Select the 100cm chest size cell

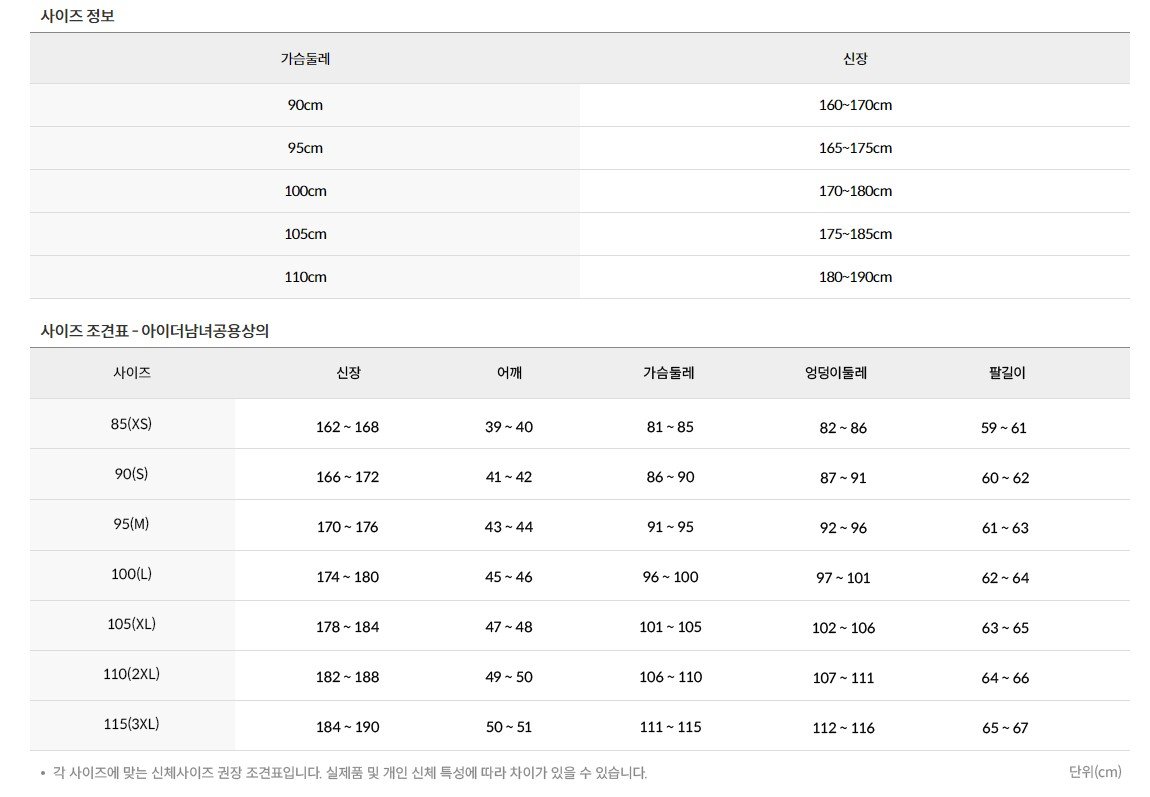pos(305,191)
